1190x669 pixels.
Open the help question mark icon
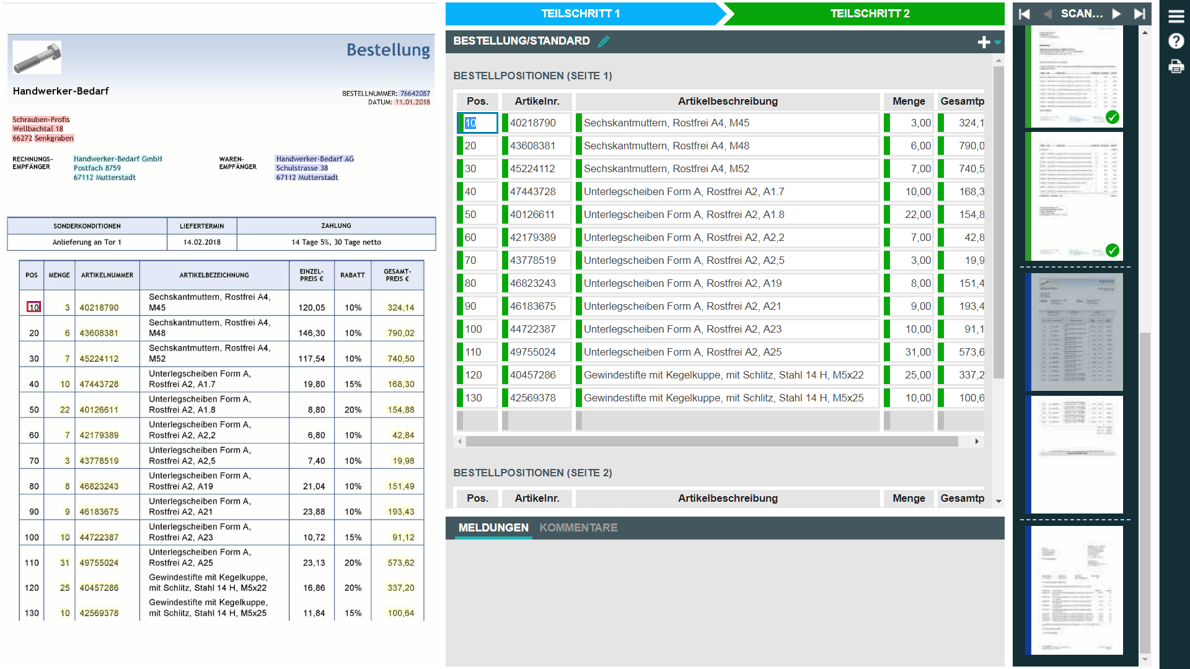point(1176,42)
